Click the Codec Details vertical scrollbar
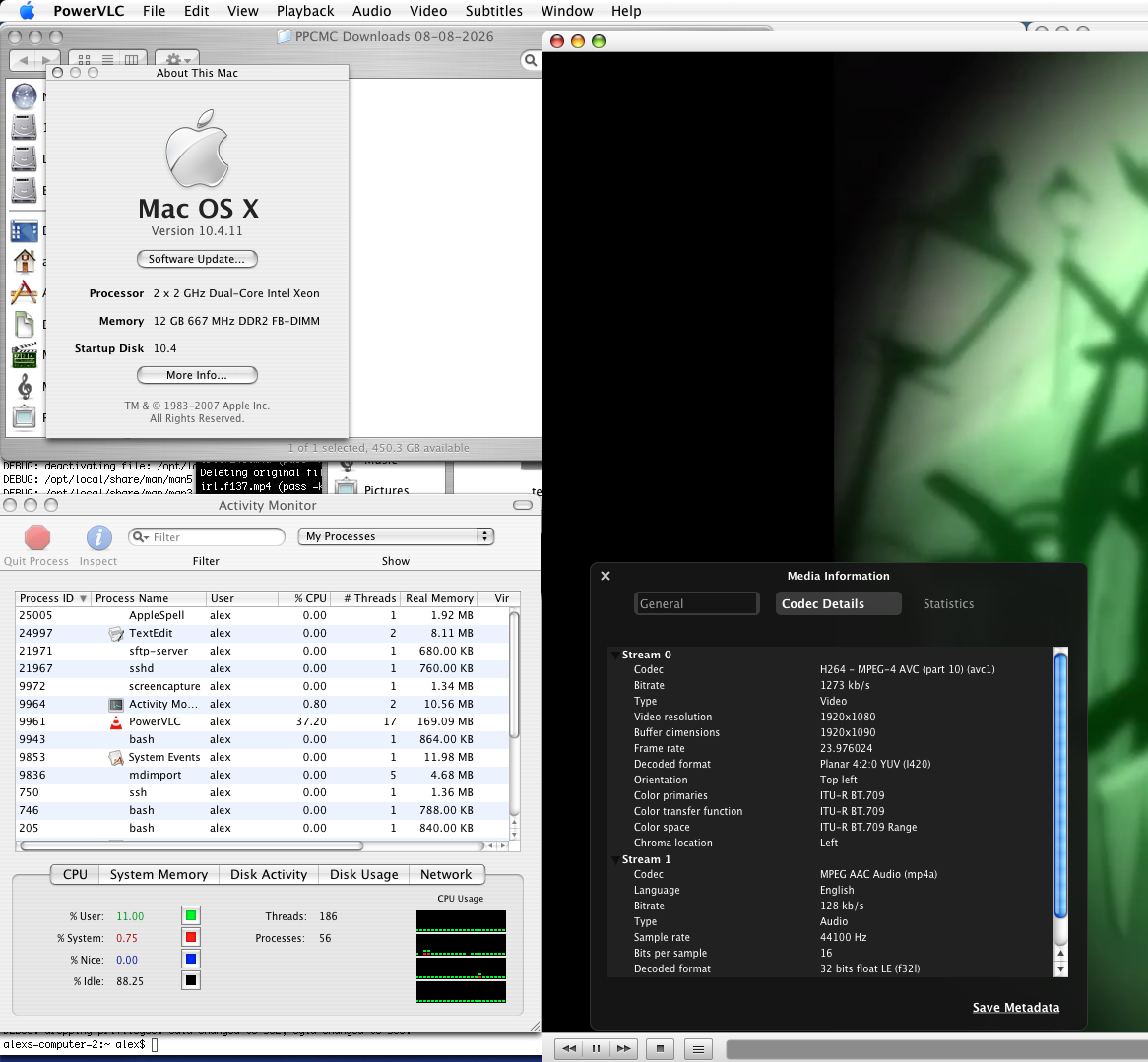The width and height of the screenshot is (1148, 1062). coord(1060,783)
